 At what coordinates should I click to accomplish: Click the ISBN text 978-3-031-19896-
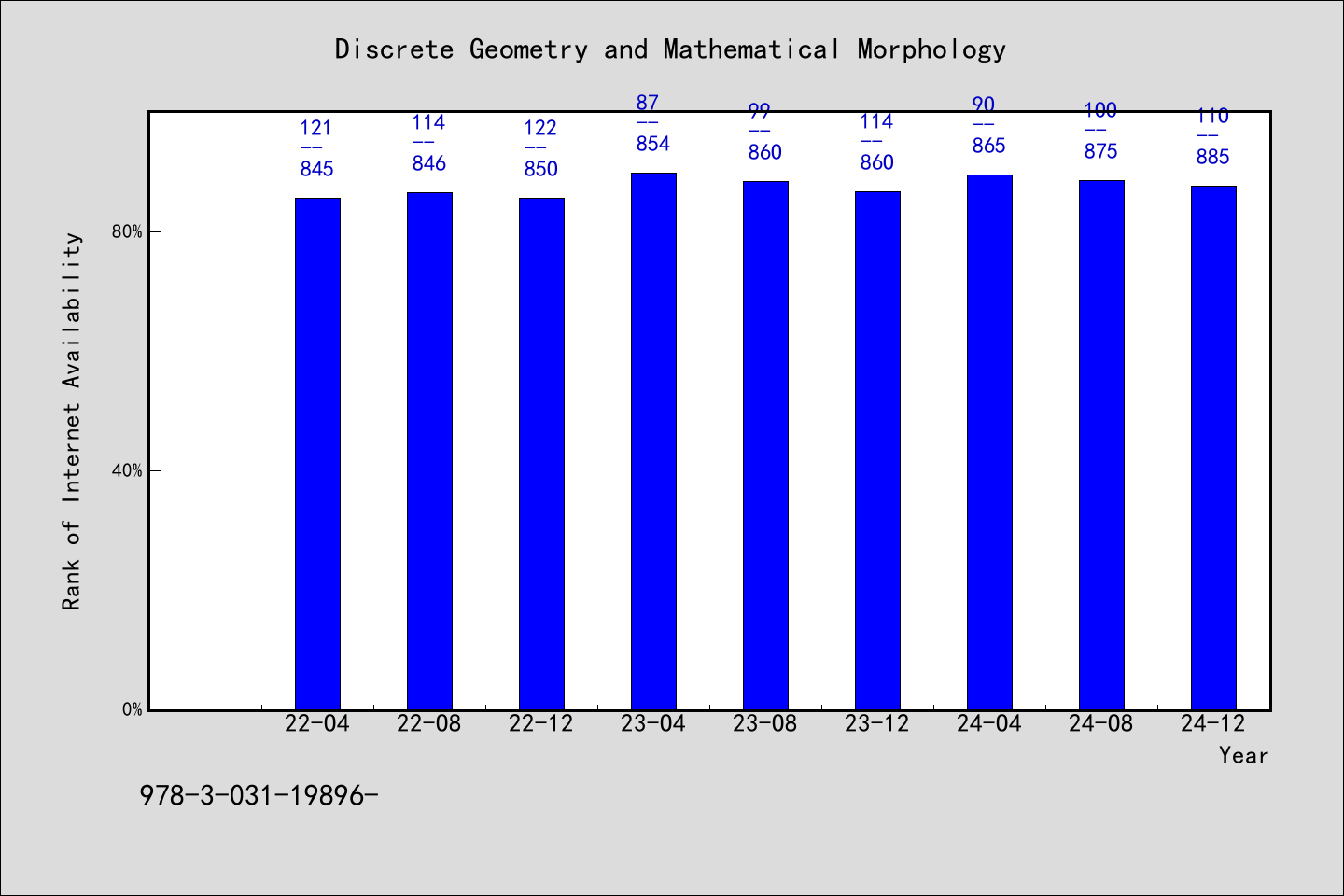259,795
